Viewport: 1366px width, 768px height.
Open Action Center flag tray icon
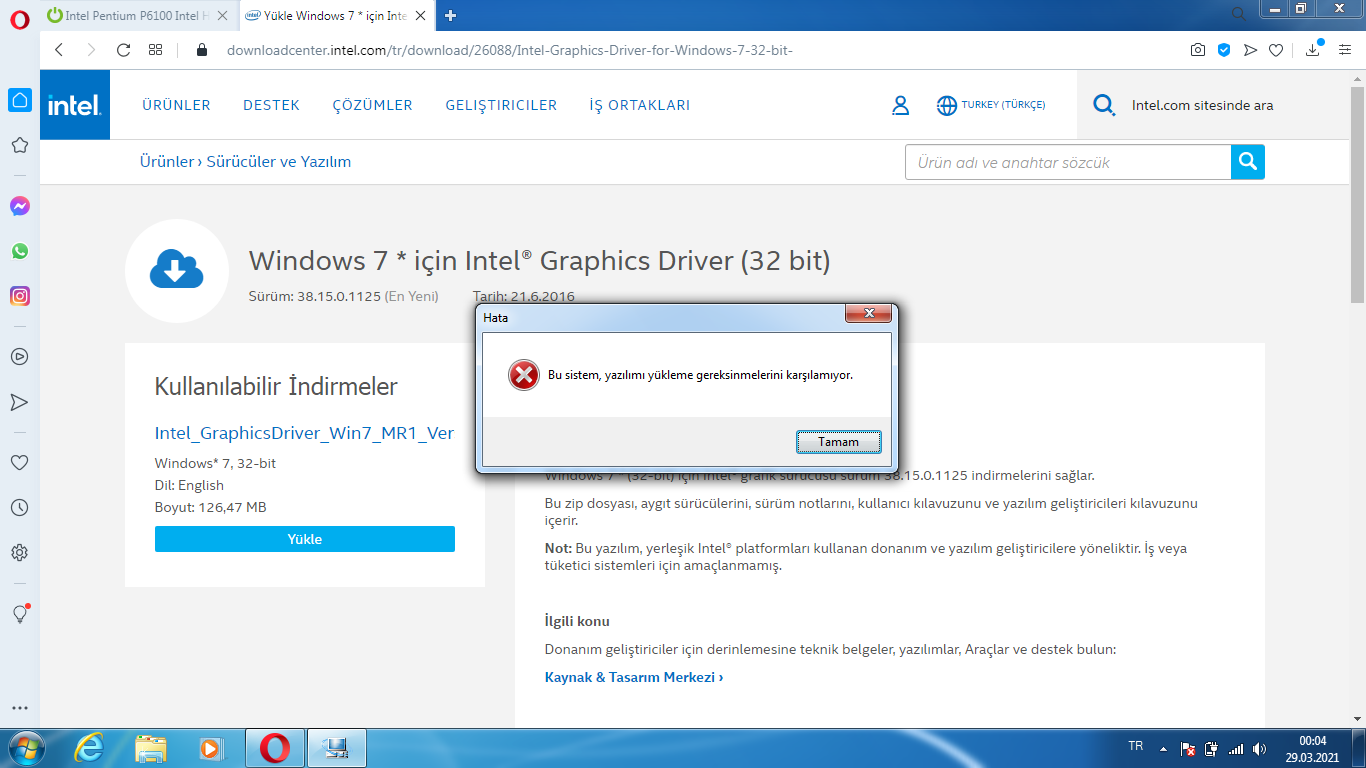(x=1188, y=748)
